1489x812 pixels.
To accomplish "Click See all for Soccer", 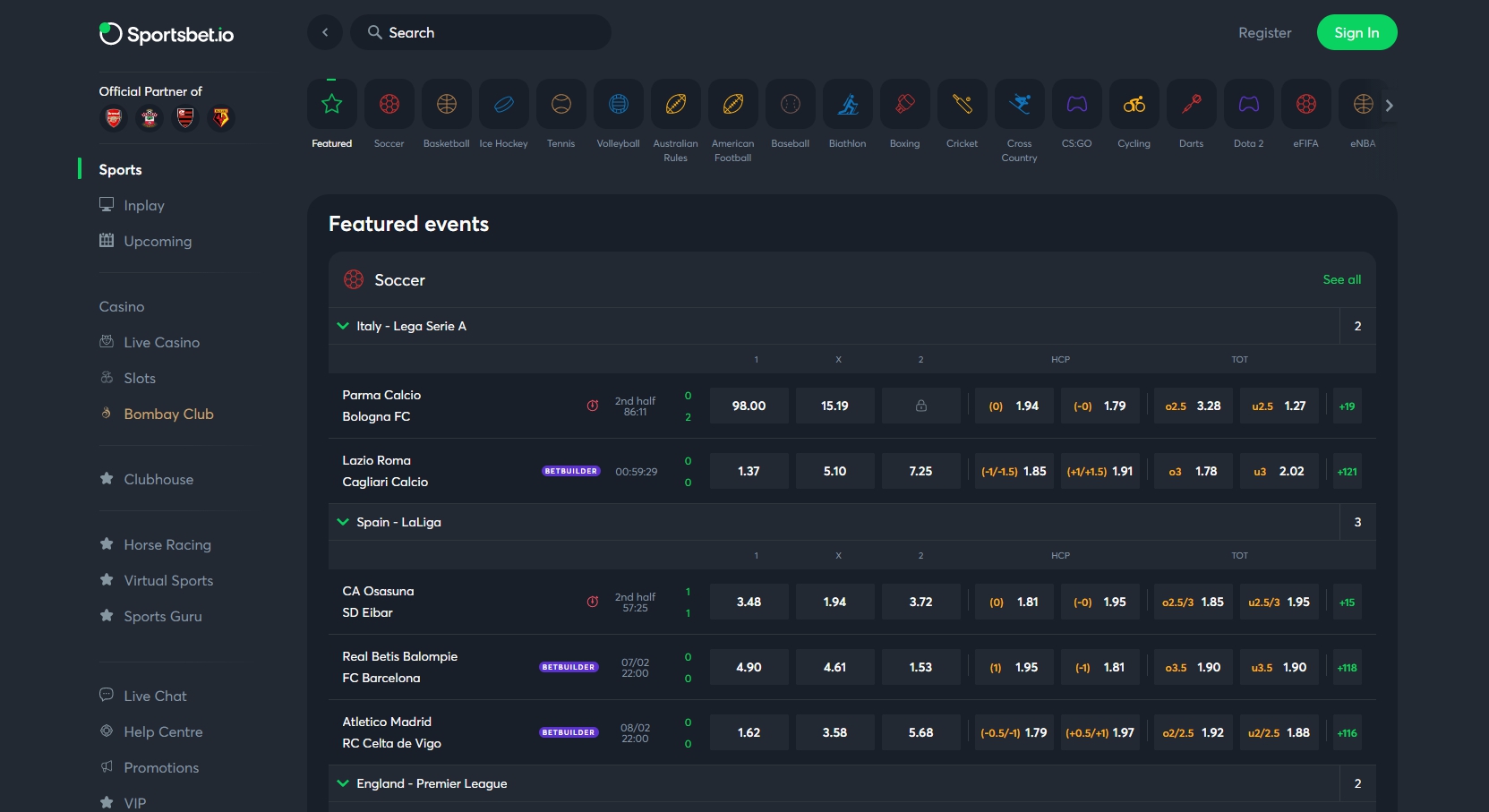I will (1341, 279).
